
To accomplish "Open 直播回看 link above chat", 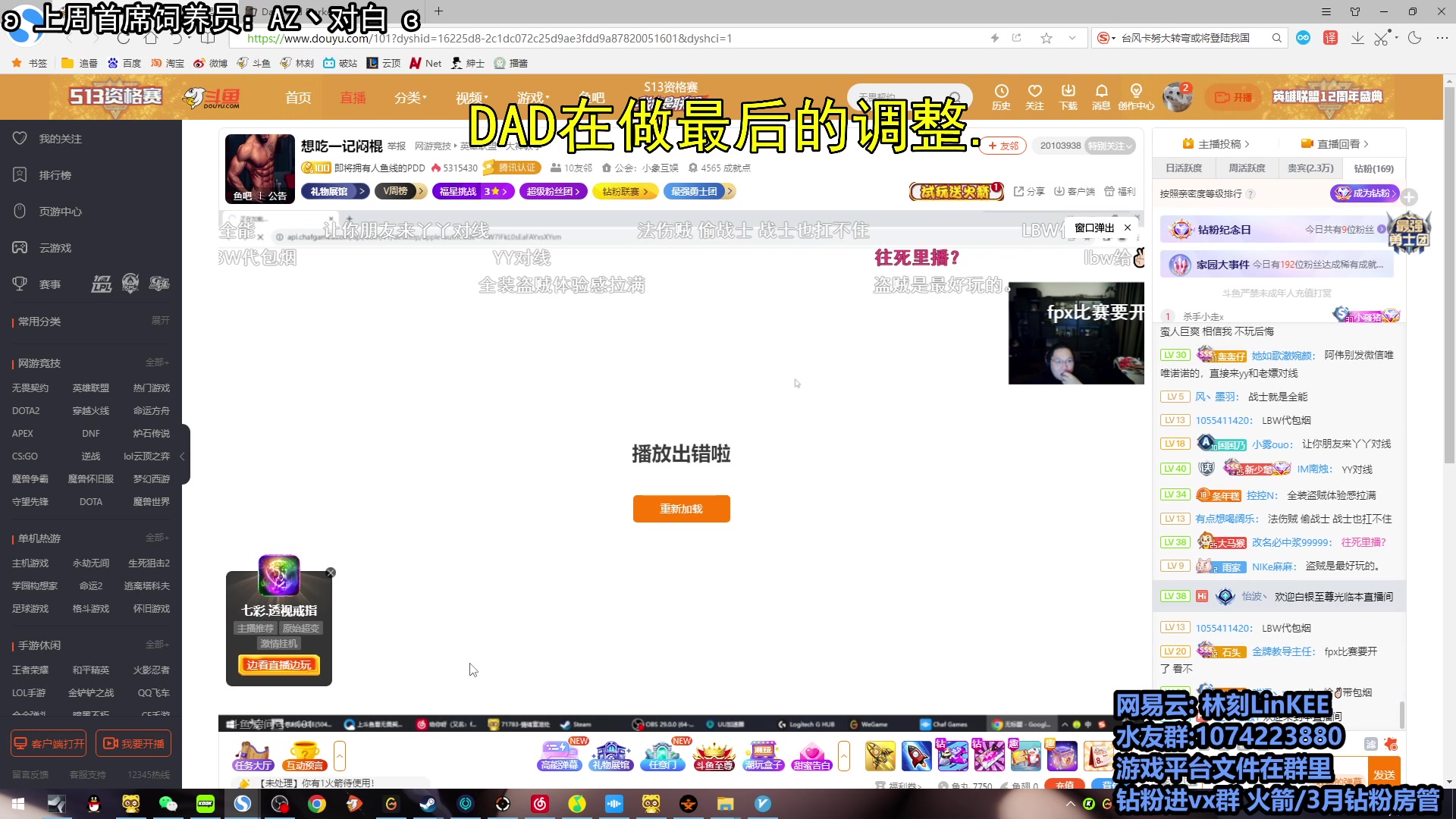I will coord(1335,144).
